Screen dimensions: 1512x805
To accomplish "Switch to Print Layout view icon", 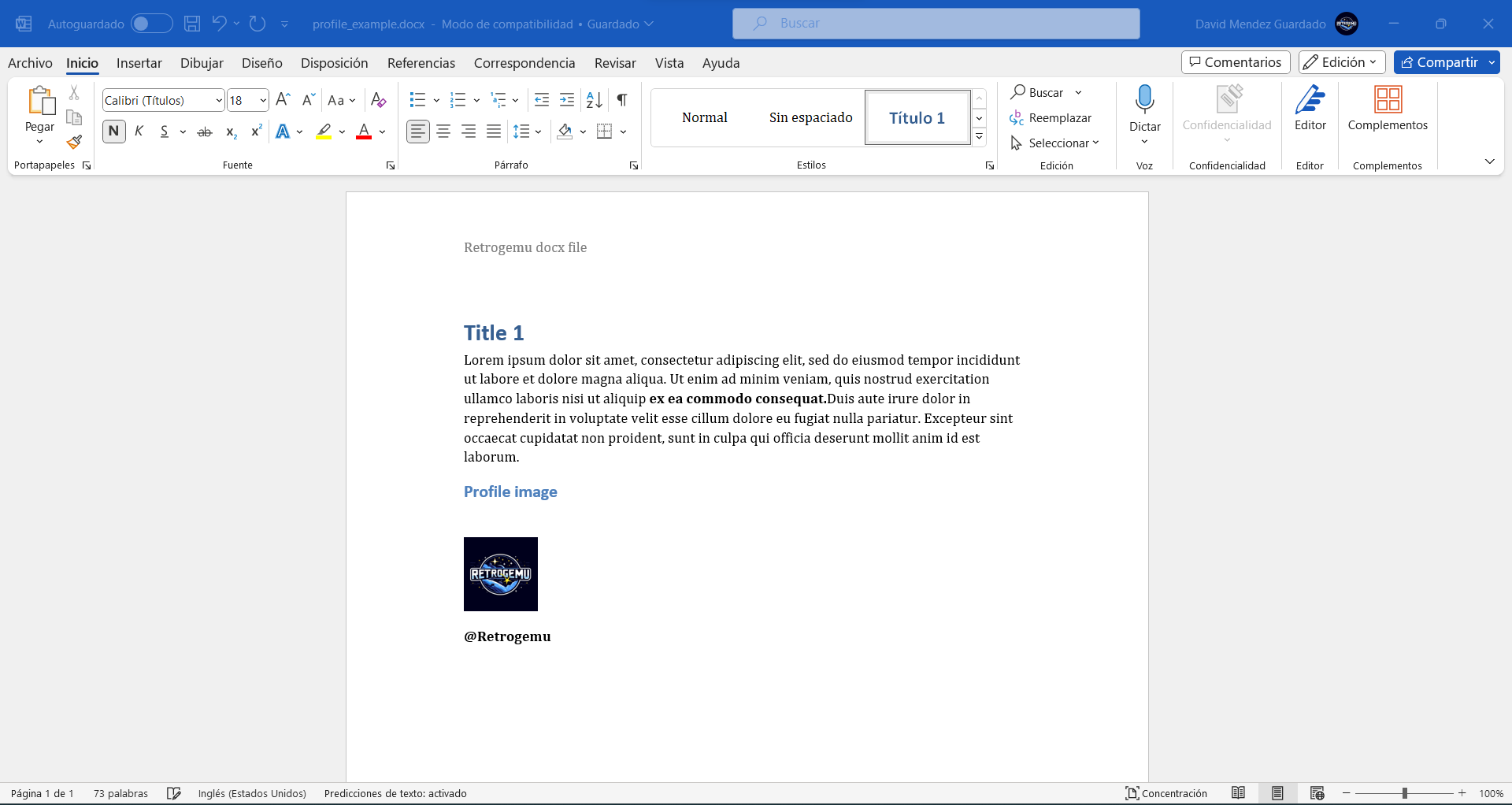I will (1278, 793).
